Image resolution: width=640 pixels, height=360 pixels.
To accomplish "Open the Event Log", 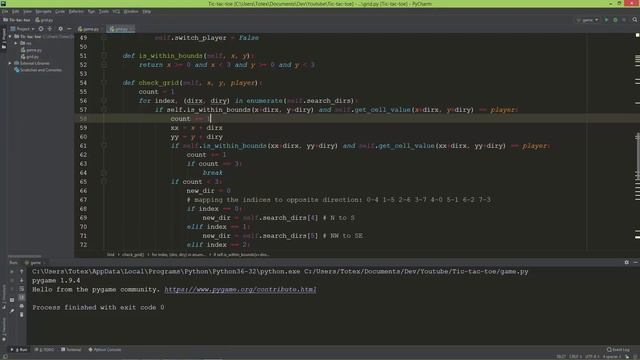I will tap(618, 350).
